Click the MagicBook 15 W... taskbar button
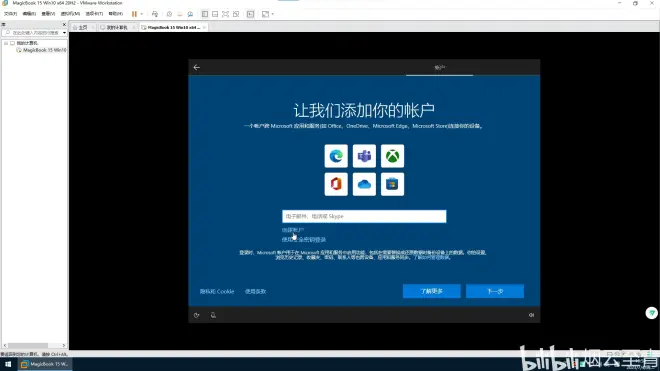Screen dimensions: 660x371 pos(44,364)
